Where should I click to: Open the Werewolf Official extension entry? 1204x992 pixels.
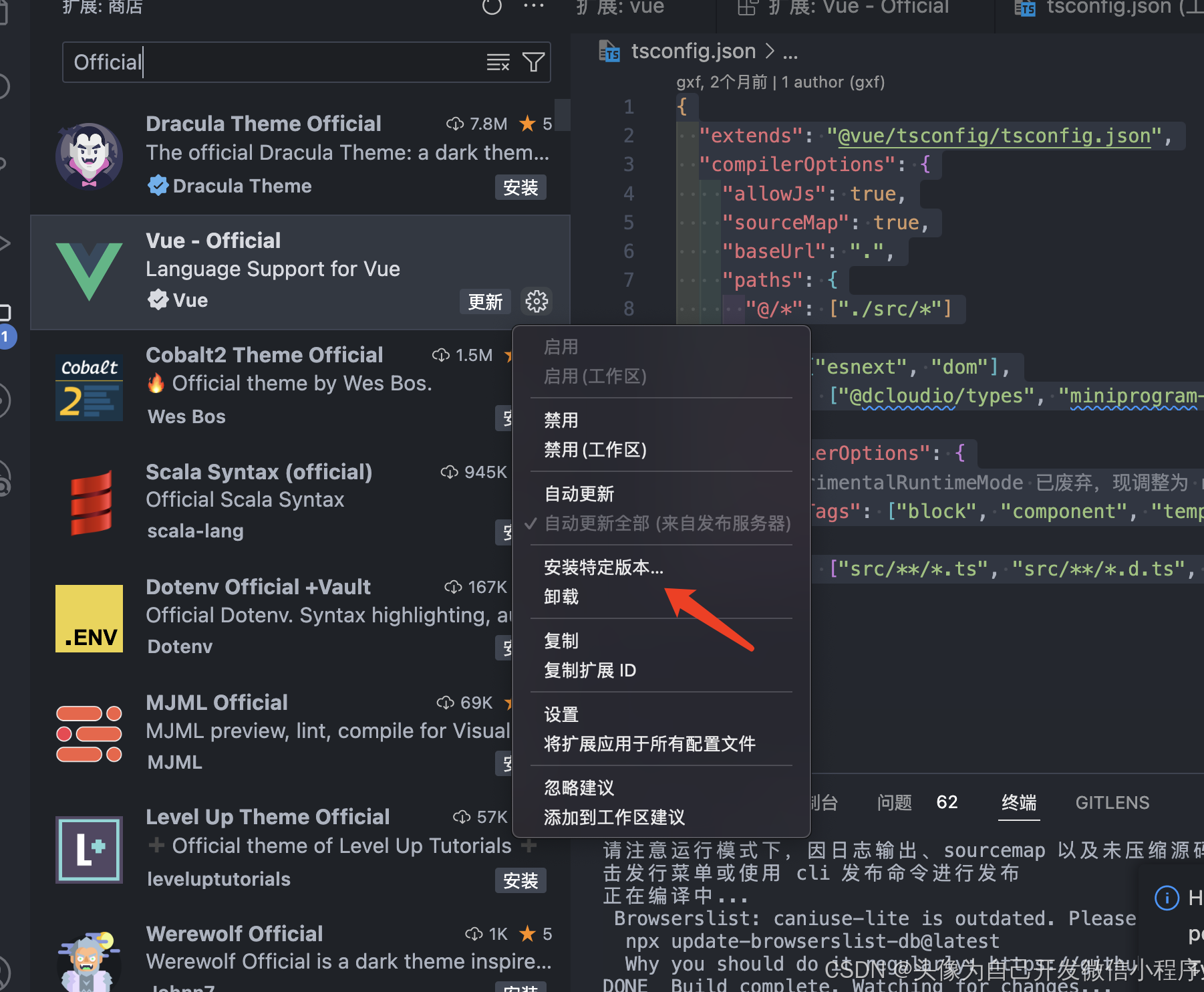pyautogui.click(x=301, y=956)
